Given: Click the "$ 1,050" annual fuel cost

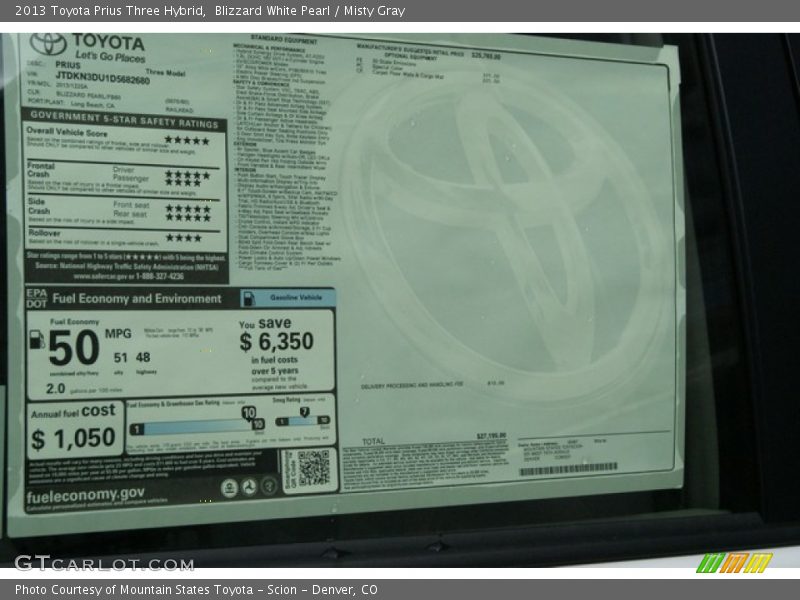Looking at the screenshot, I should pos(73,438).
